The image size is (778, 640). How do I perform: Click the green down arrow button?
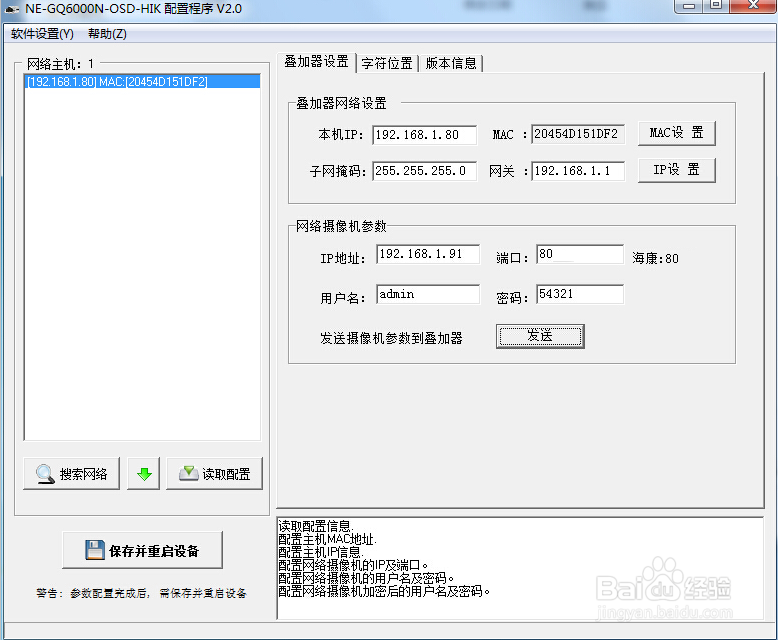[x=144, y=474]
